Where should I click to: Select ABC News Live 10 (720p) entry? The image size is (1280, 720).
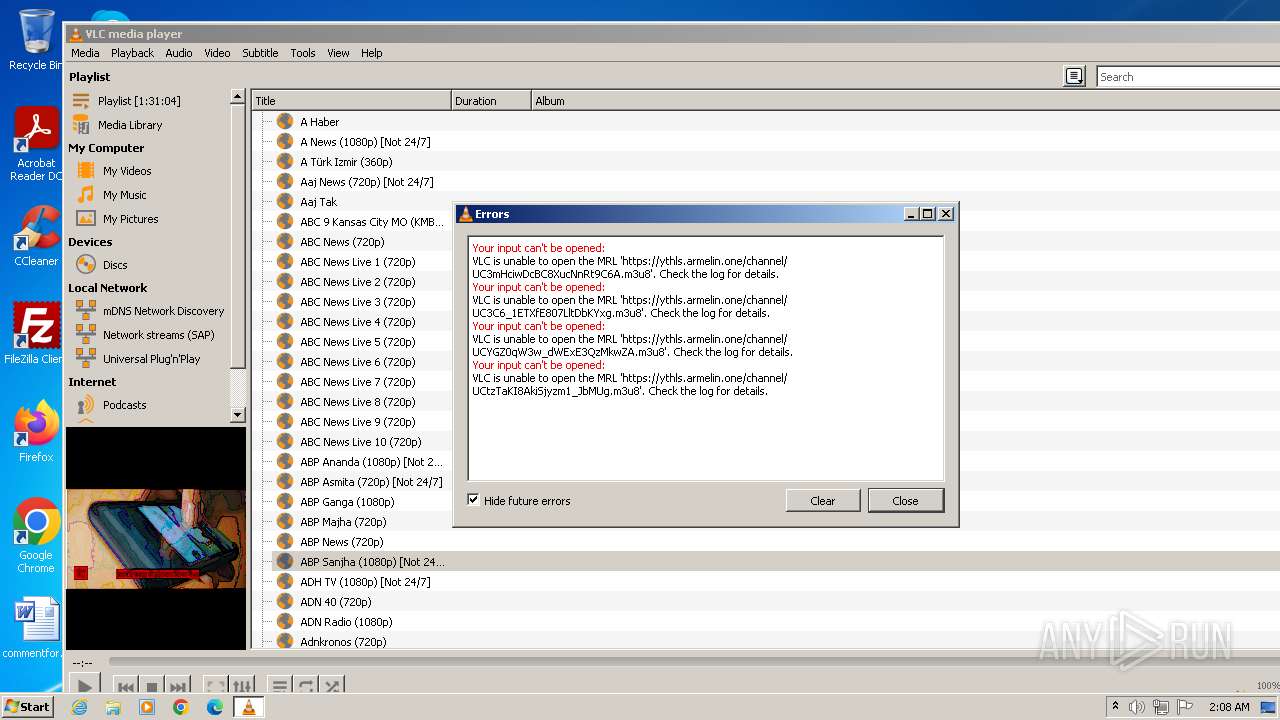360,442
